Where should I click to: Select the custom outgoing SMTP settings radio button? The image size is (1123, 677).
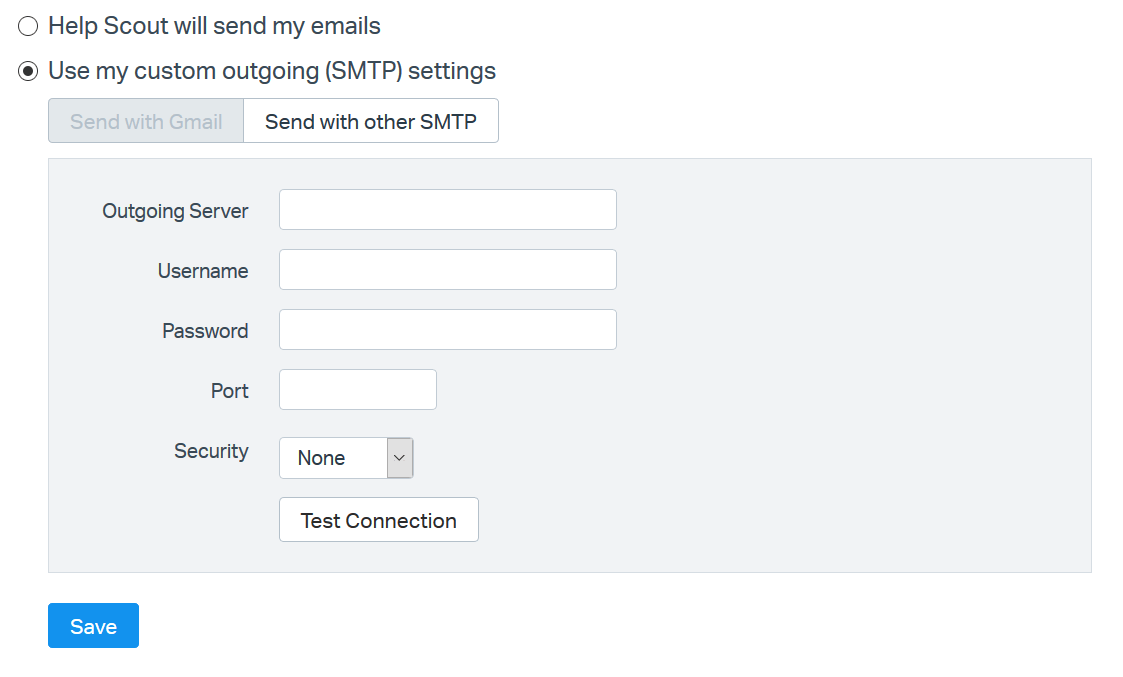(x=28, y=72)
